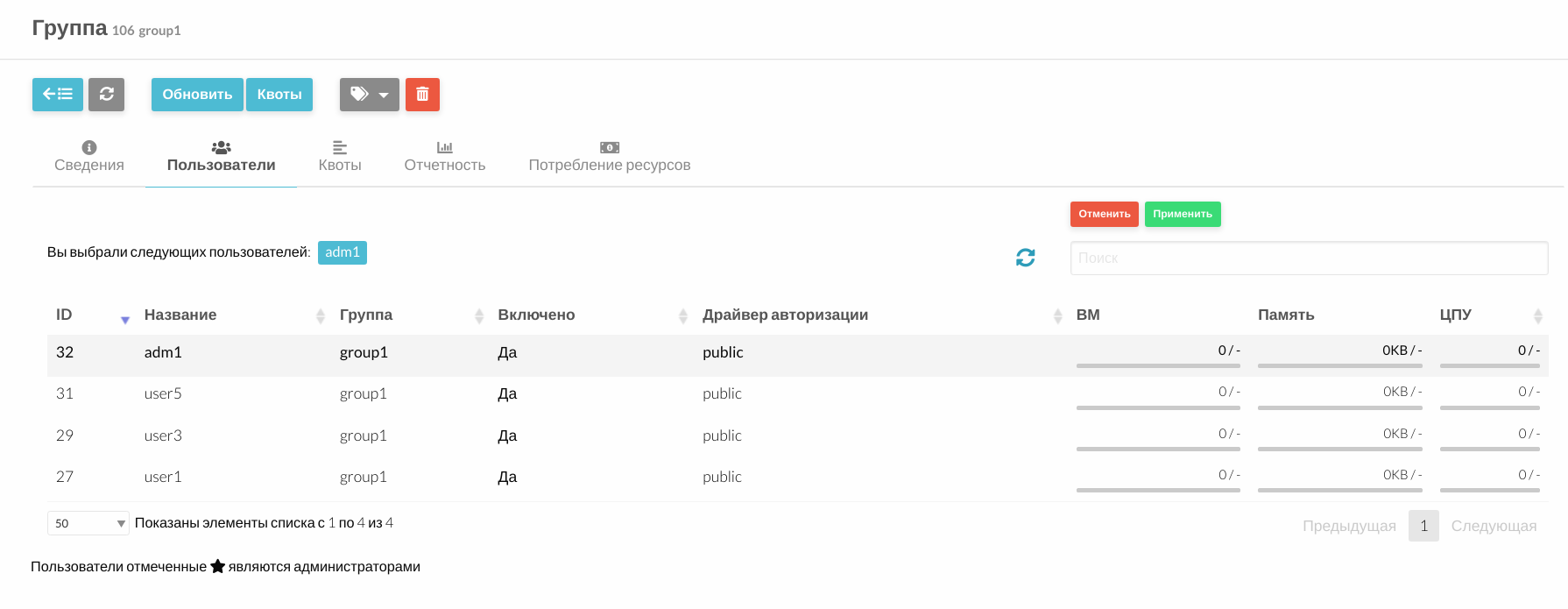The image size is (1568, 609).
Task: Sort table by Включено column
Action: tap(591, 315)
